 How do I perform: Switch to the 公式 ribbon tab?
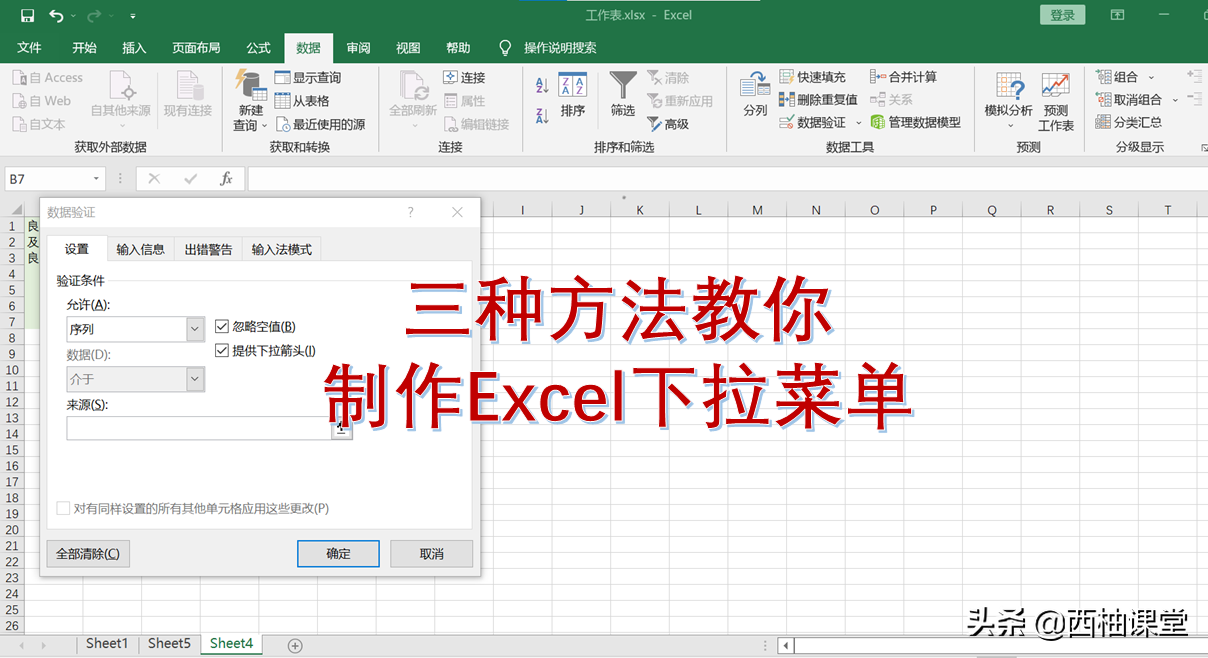(258, 48)
